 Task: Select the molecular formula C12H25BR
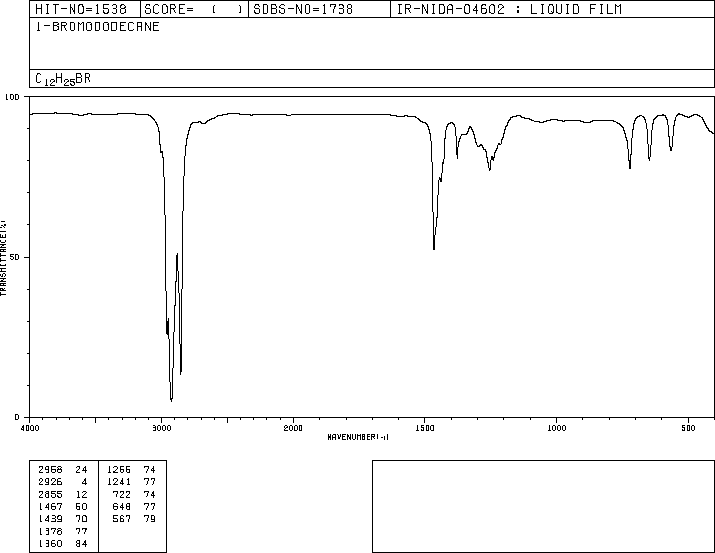(63, 79)
